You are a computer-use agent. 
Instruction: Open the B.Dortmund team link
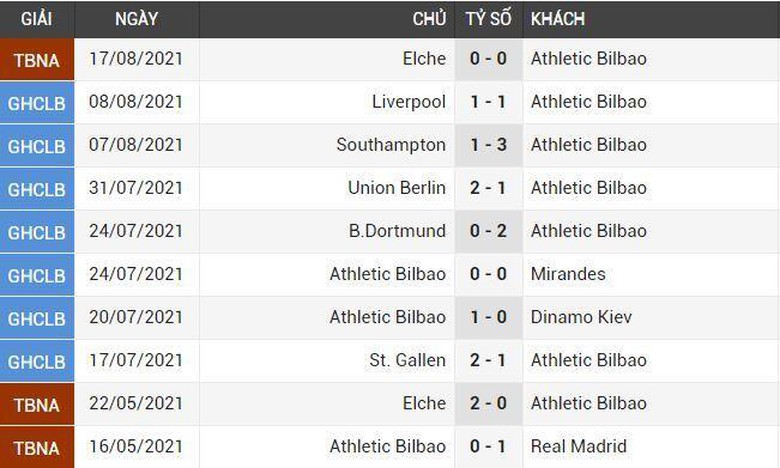(397, 231)
